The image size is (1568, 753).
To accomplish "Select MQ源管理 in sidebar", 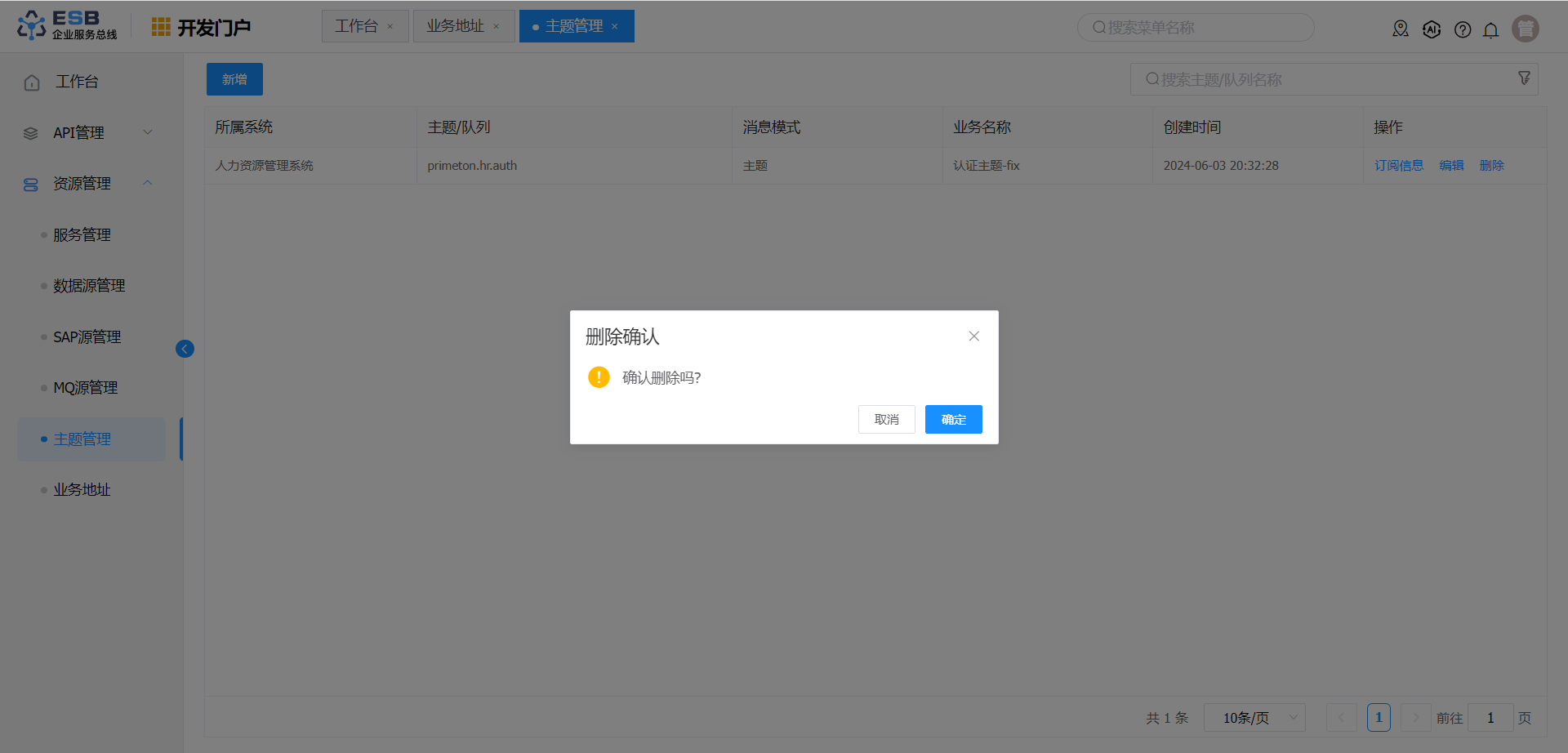I will coord(86,388).
